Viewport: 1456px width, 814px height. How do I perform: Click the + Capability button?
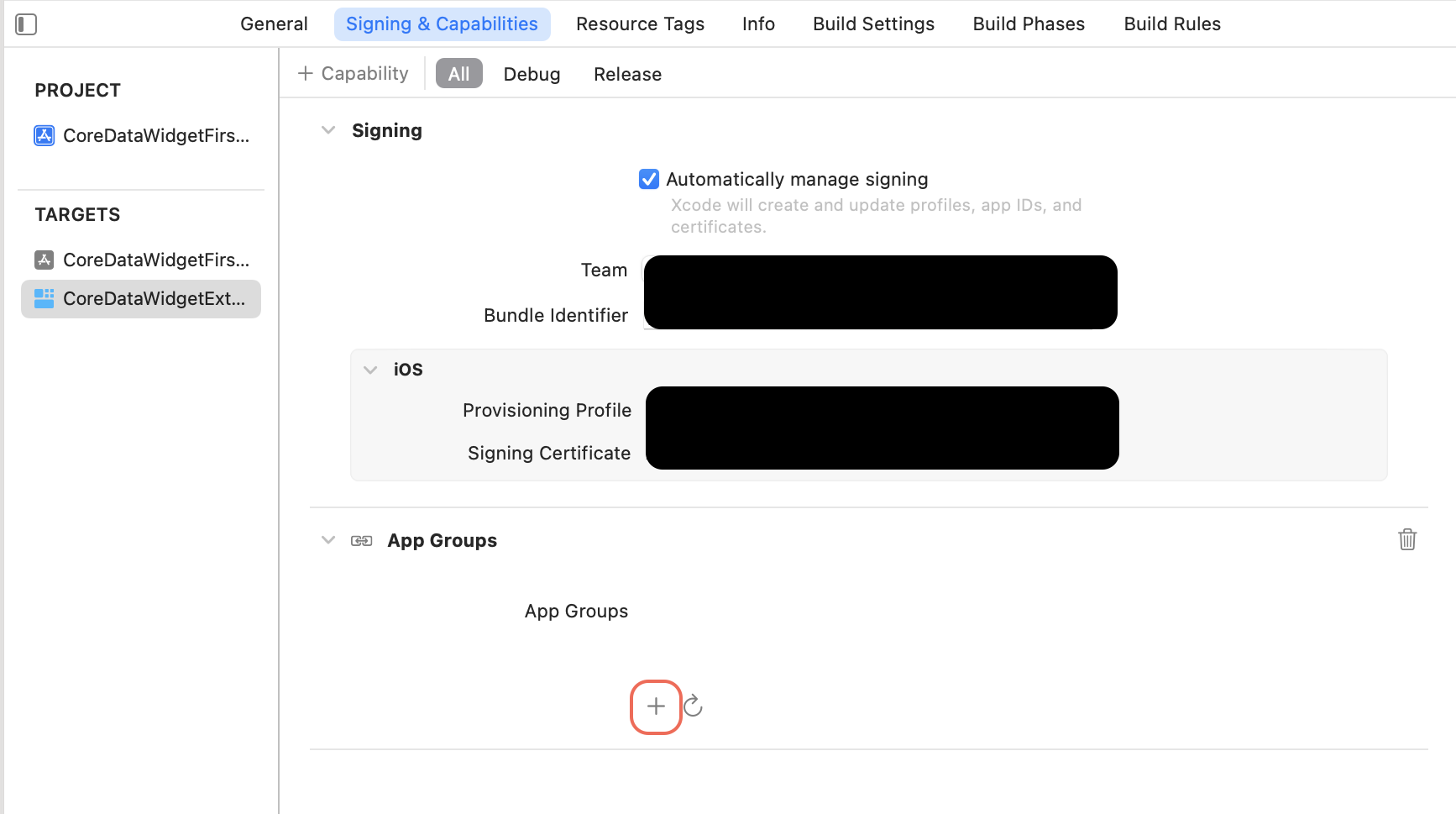(x=353, y=73)
